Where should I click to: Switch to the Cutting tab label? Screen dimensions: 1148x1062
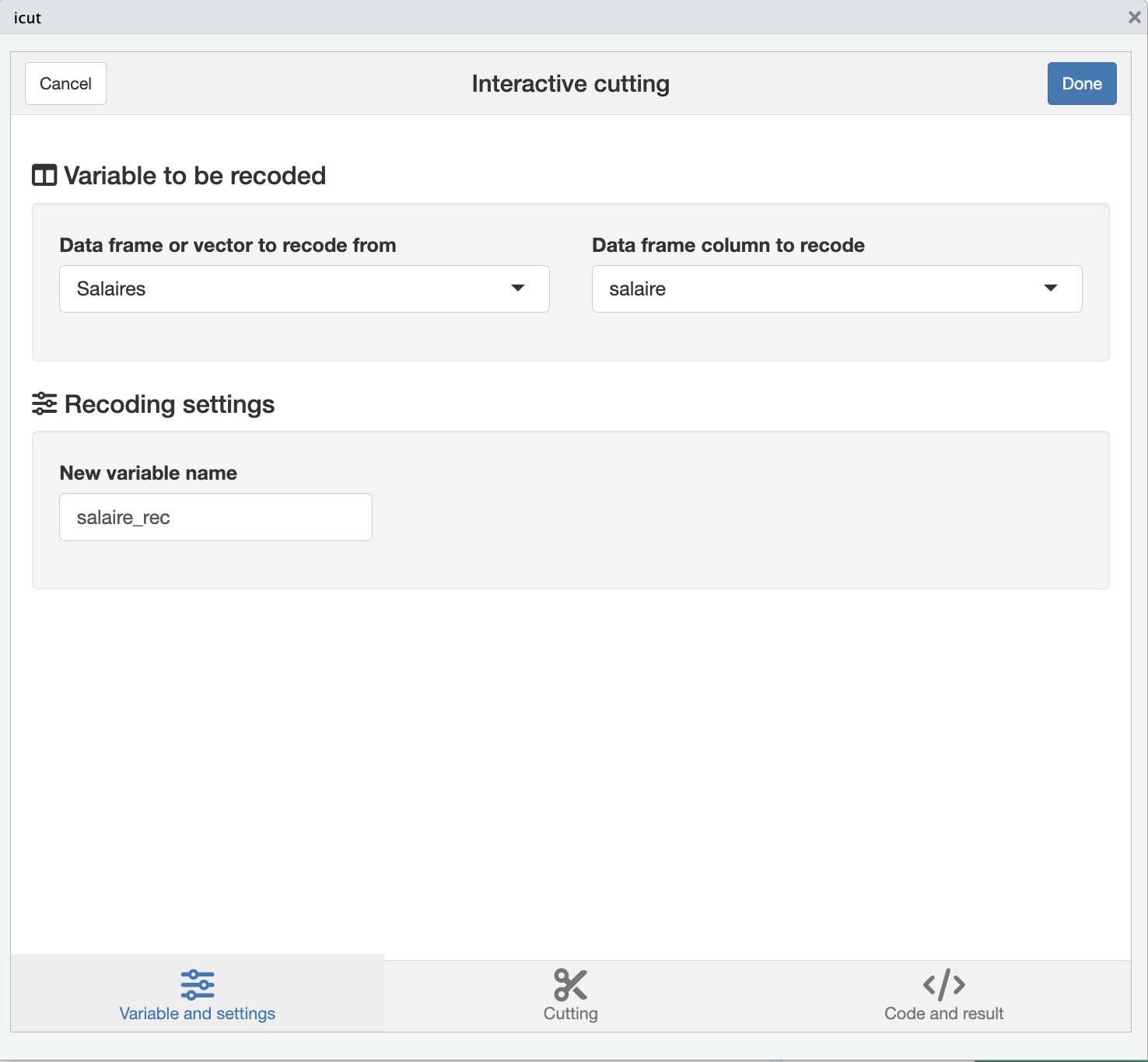coord(571,1014)
